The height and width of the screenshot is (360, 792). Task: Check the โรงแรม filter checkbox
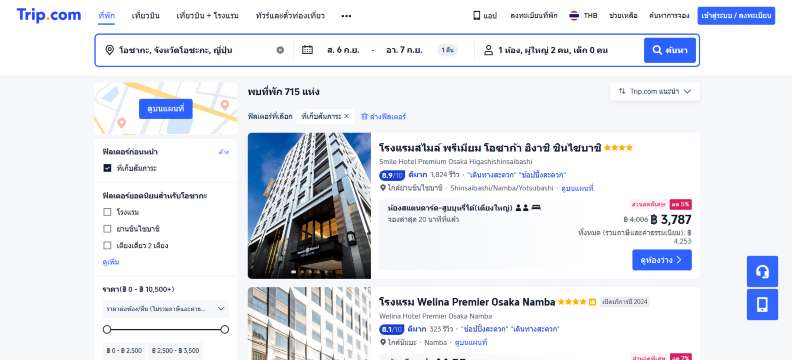click(107, 212)
